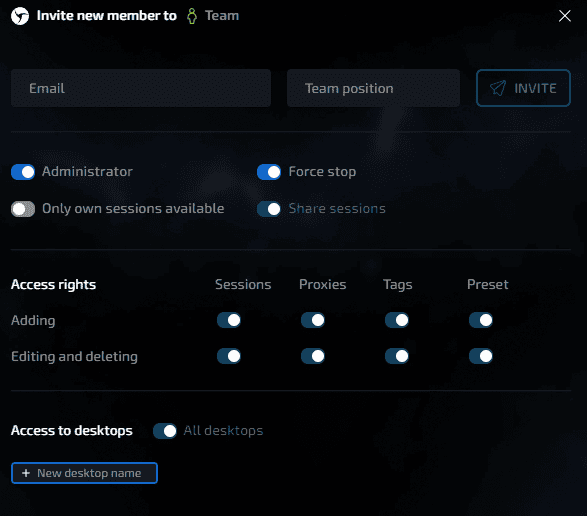Click the All desktops label
Viewport: 587px width, 516px height.
tap(223, 431)
